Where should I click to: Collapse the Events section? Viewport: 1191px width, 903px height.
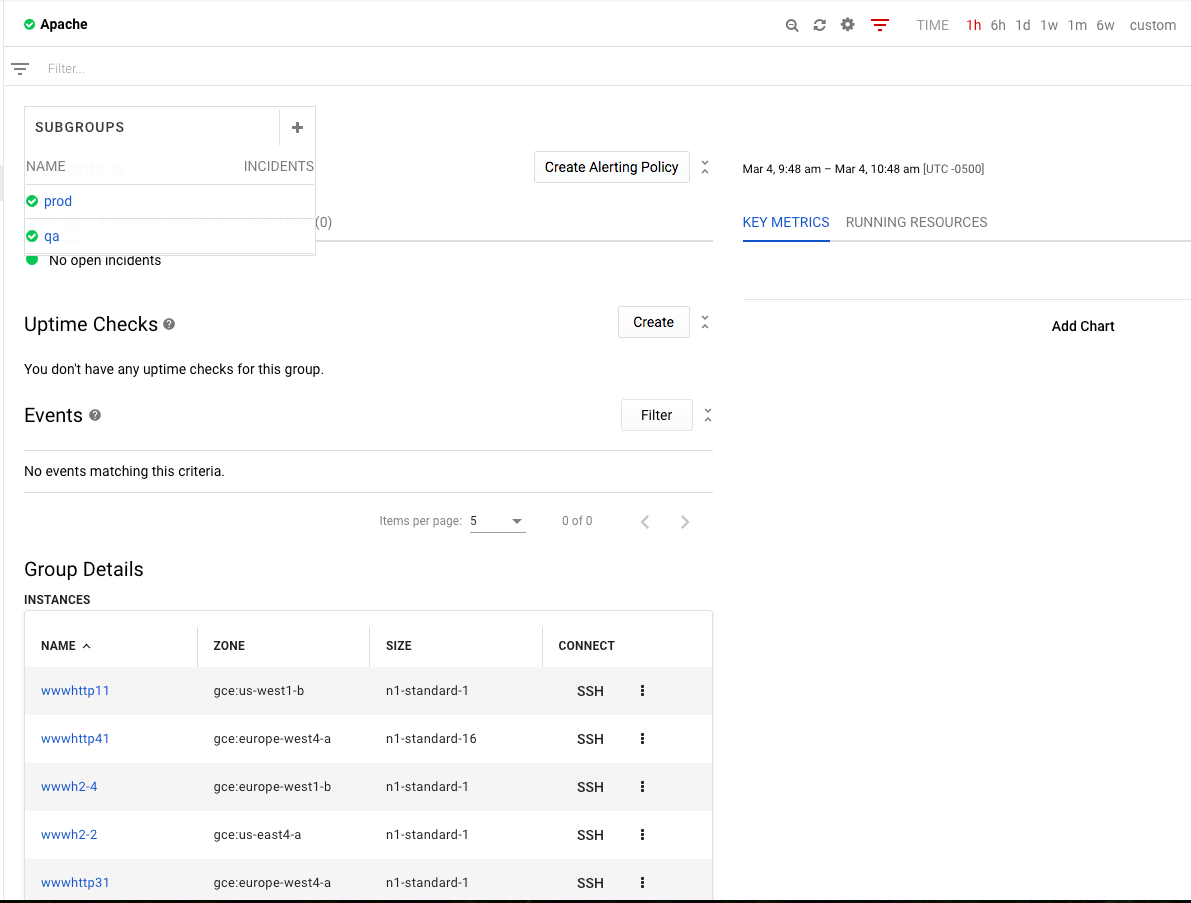pos(705,414)
